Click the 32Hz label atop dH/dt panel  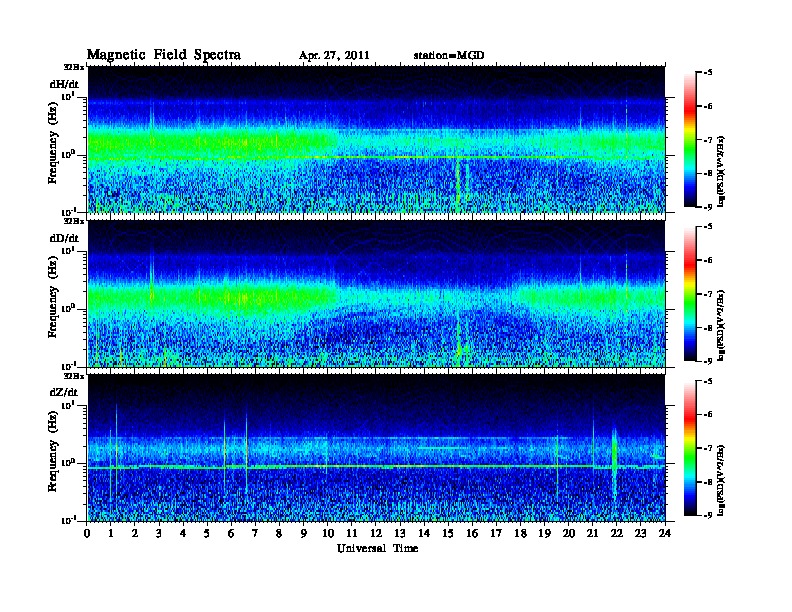[73, 67]
